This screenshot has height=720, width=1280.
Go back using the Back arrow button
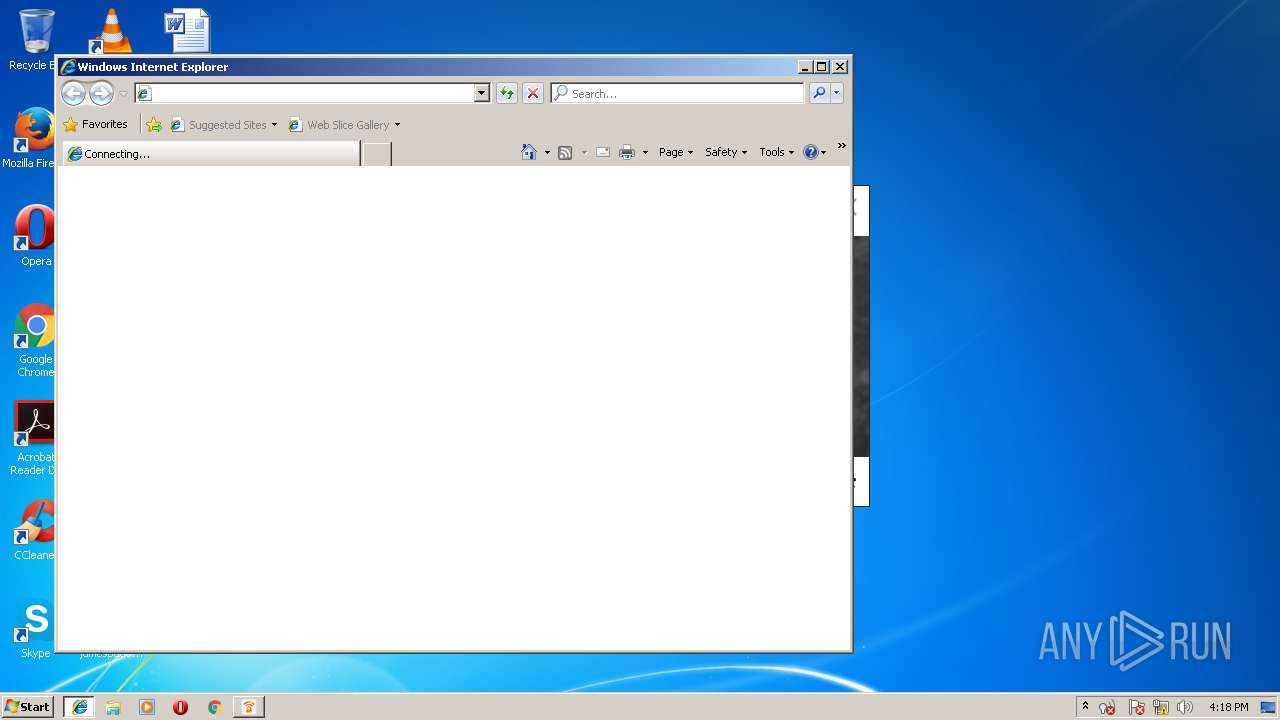pyautogui.click(x=73, y=93)
